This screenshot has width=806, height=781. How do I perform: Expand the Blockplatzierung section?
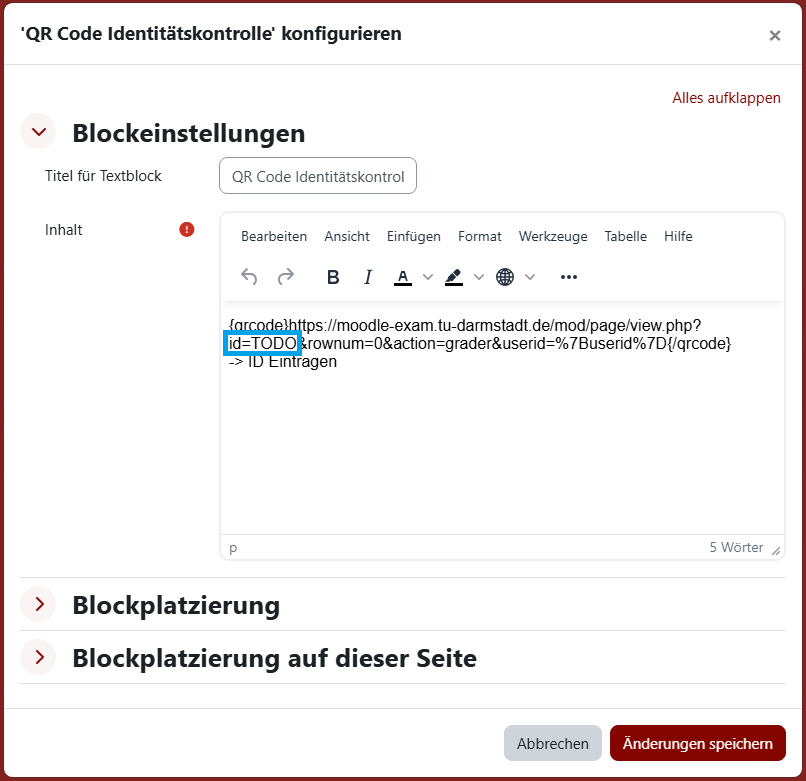(x=39, y=604)
